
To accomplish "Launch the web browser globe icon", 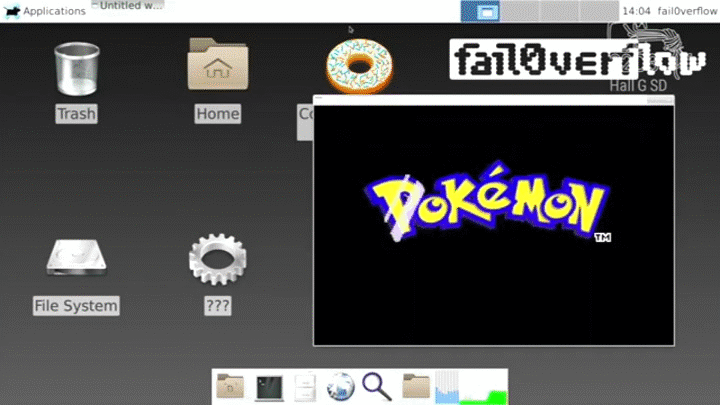I will 341,386.
